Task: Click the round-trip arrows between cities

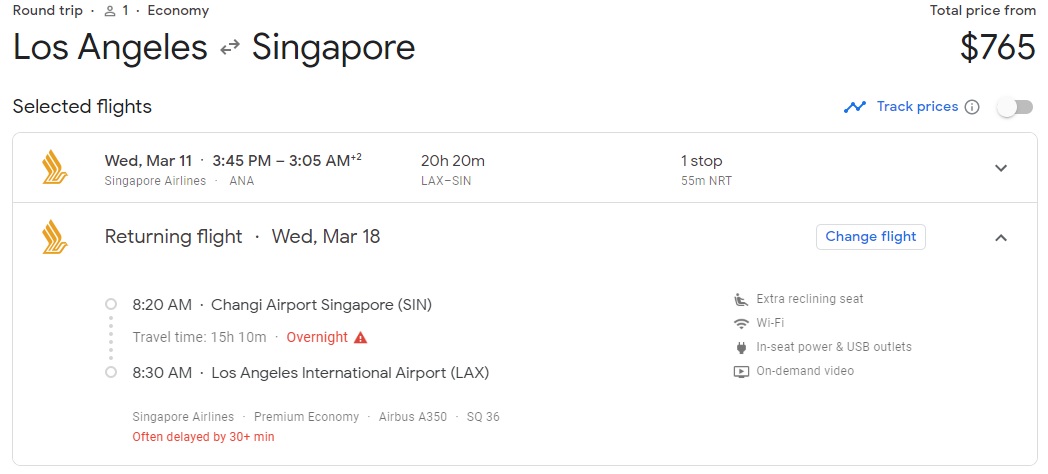Action: [230, 48]
